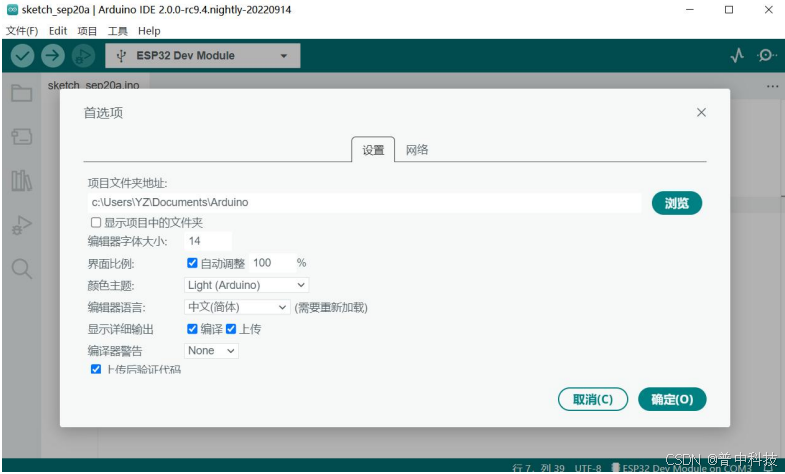The width and height of the screenshot is (785, 474).
Task: Click the editor font size field
Action: point(208,241)
